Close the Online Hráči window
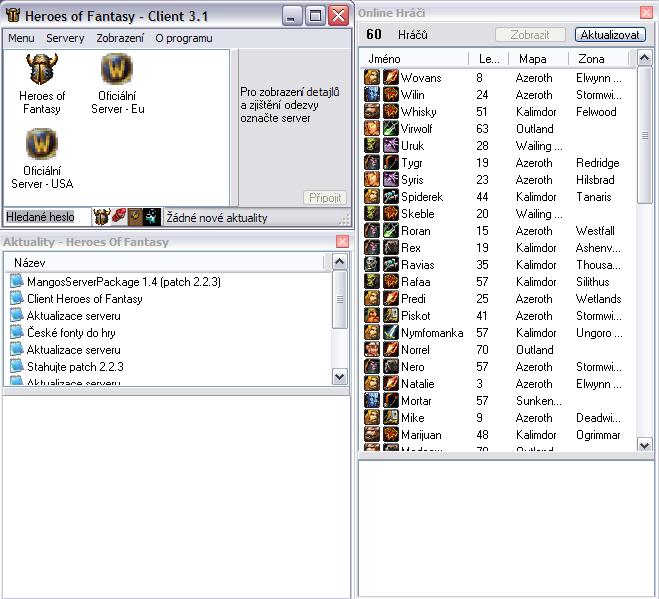This screenshot has height=599, width=659. [x=646, y=13]
